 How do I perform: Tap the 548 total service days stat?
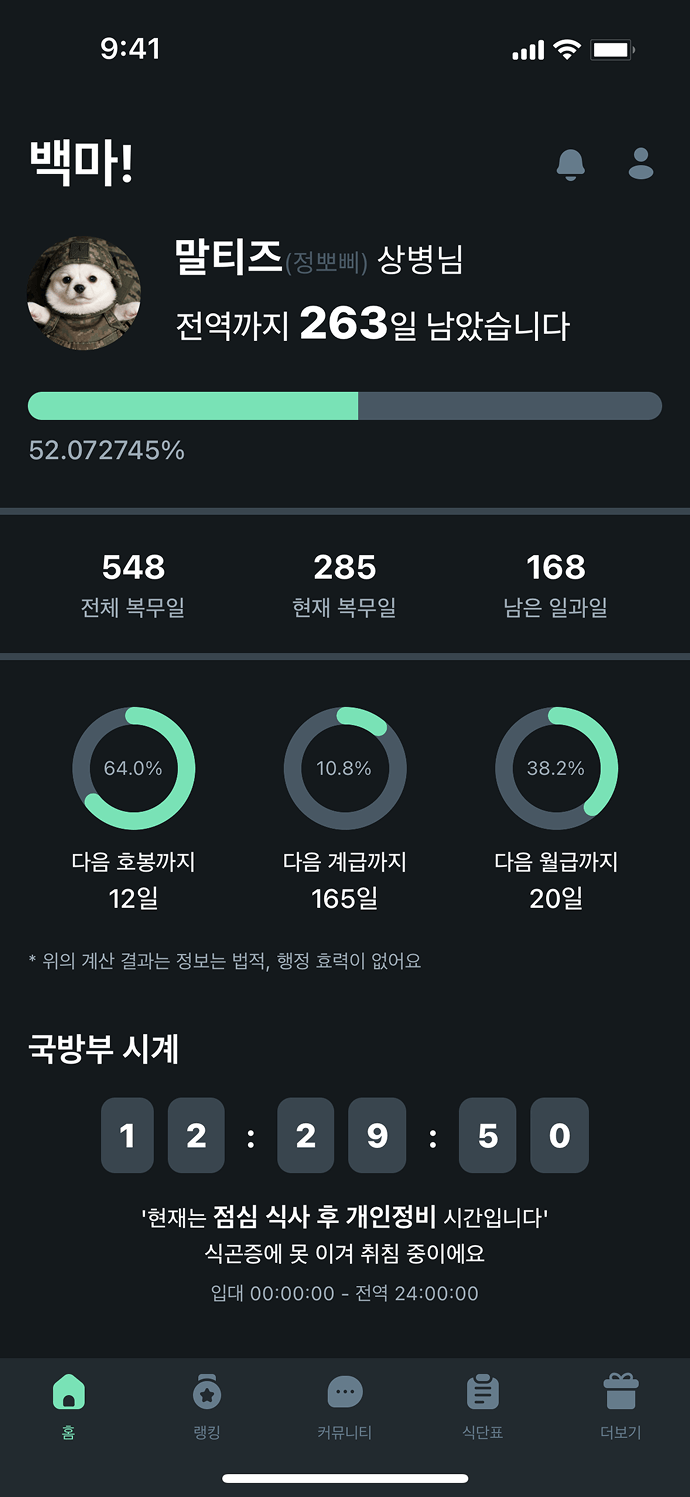133,585
